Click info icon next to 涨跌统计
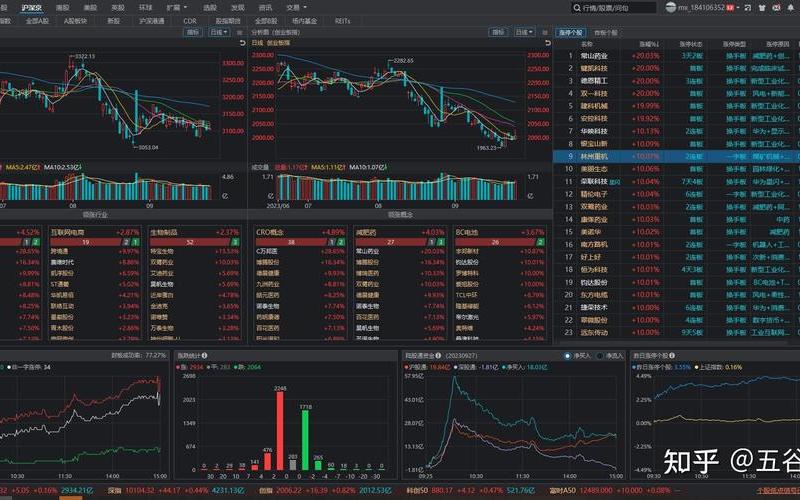 (205, 355)
